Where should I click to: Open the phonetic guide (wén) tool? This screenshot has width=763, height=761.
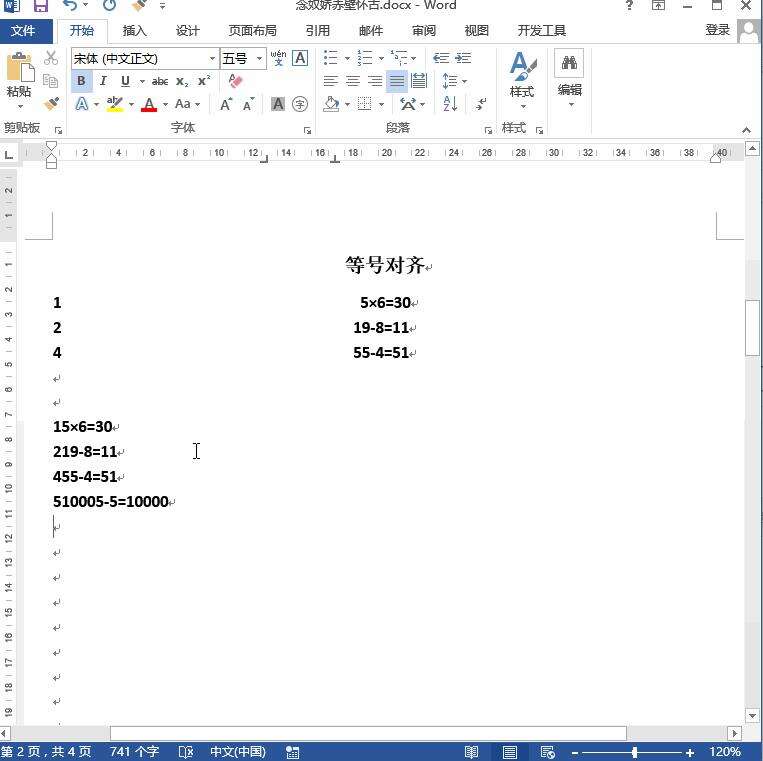pos(278,58)
